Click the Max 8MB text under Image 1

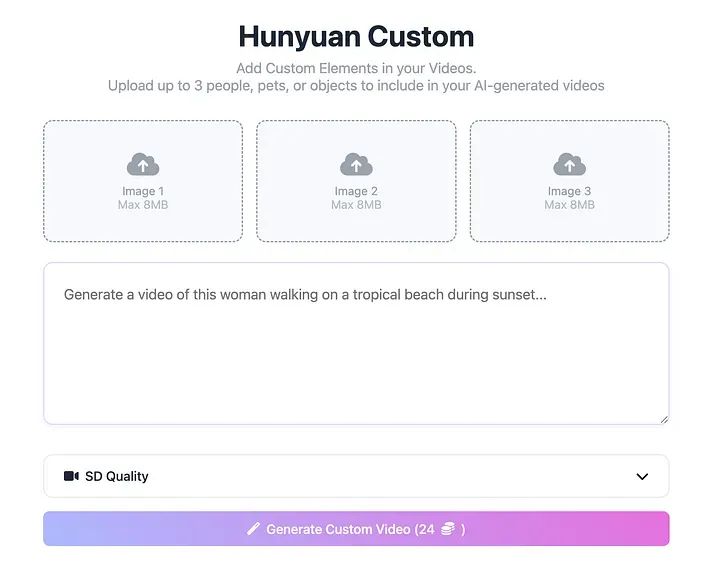(x=143, y=205)
